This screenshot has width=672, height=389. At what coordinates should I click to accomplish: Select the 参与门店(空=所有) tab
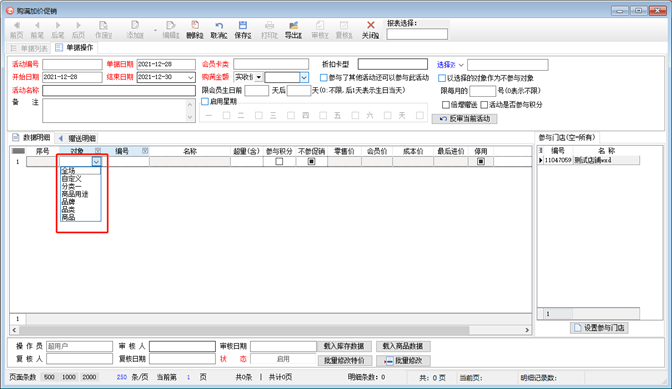[567, 138]
